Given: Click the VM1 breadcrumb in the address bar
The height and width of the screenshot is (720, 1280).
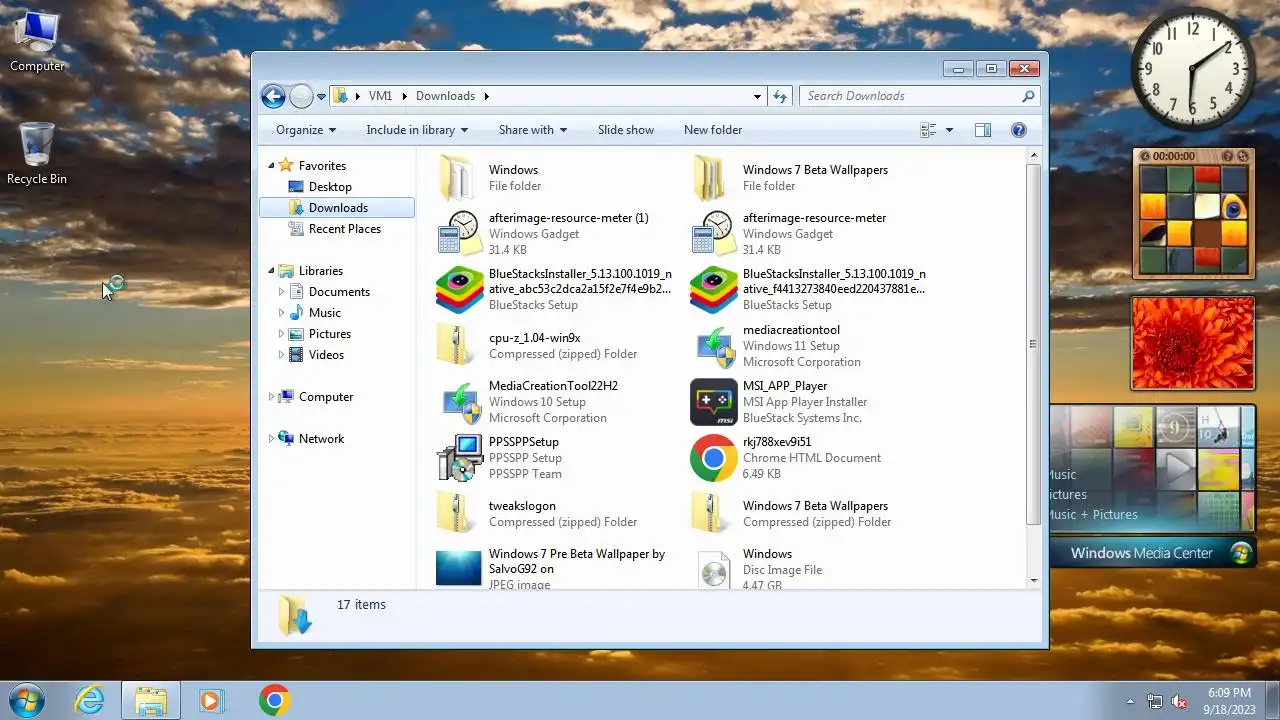Looking at the screenshot, I should click(x=380, y=96).
